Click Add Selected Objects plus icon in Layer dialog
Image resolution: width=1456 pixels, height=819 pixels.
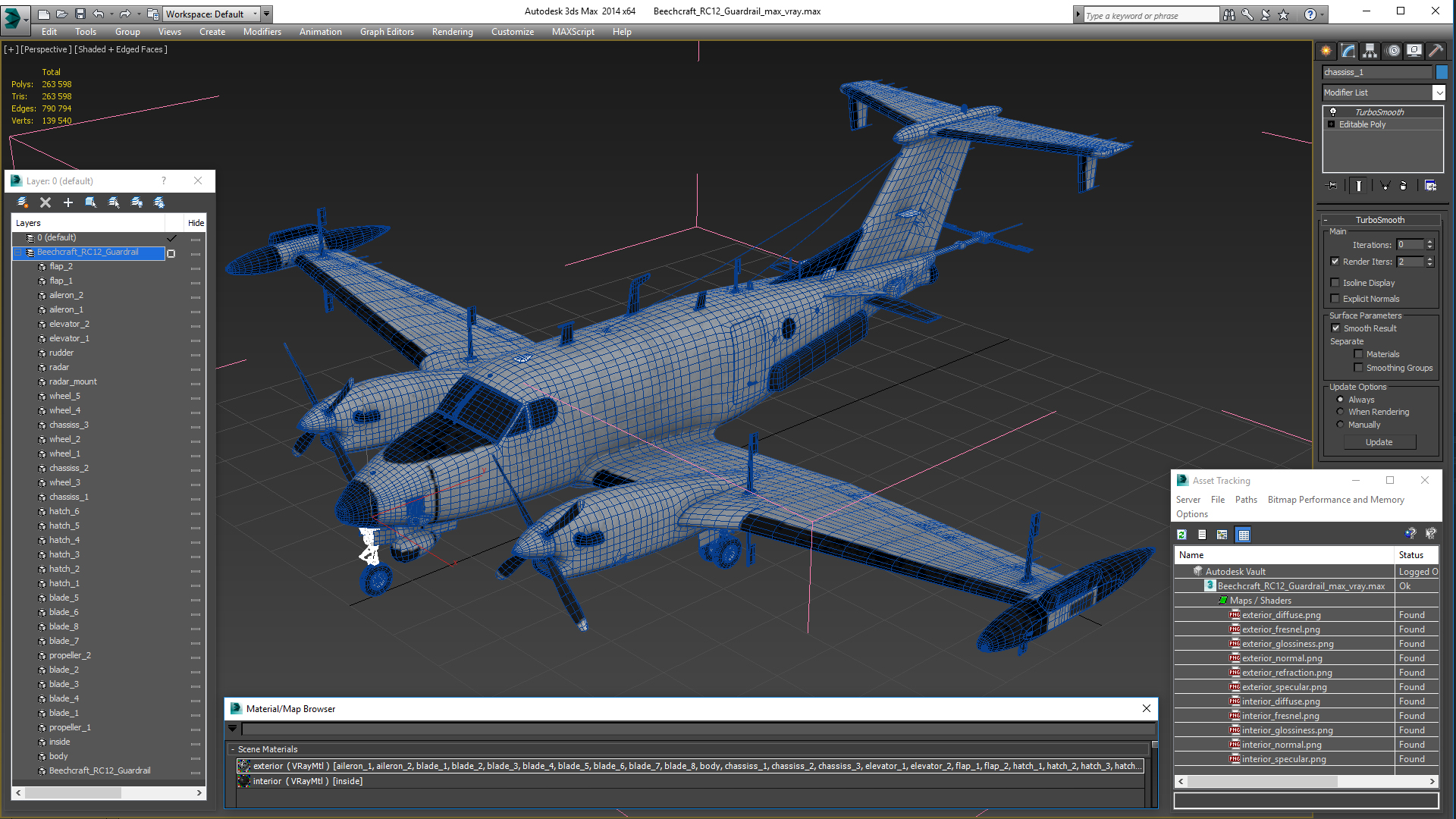[x=68, y=202]
